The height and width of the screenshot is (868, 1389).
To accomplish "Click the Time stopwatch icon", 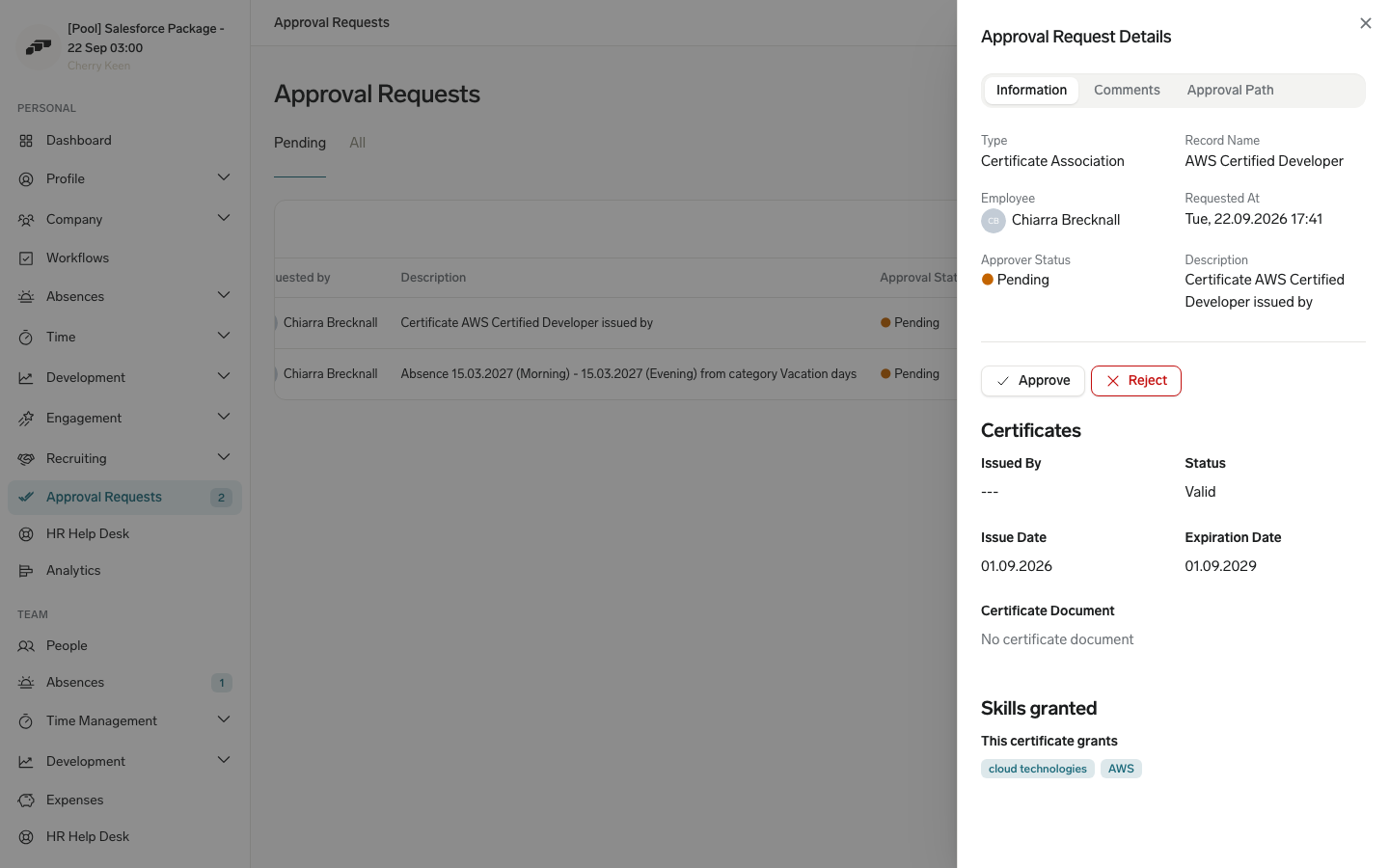I will click(x=26, y=338).
